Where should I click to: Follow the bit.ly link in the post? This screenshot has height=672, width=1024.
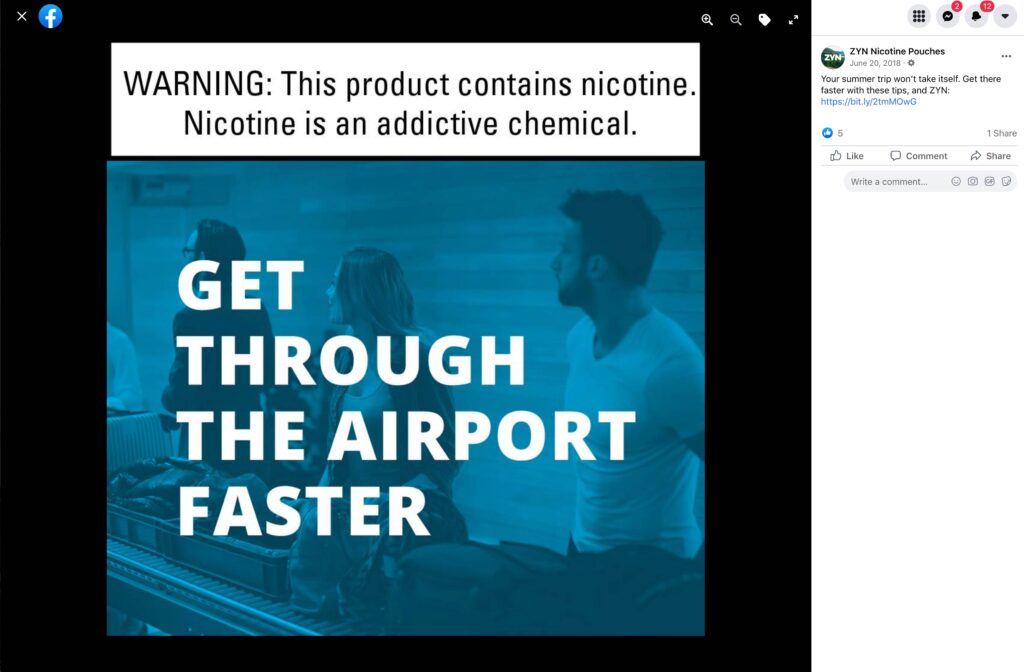tap(868, 102)
